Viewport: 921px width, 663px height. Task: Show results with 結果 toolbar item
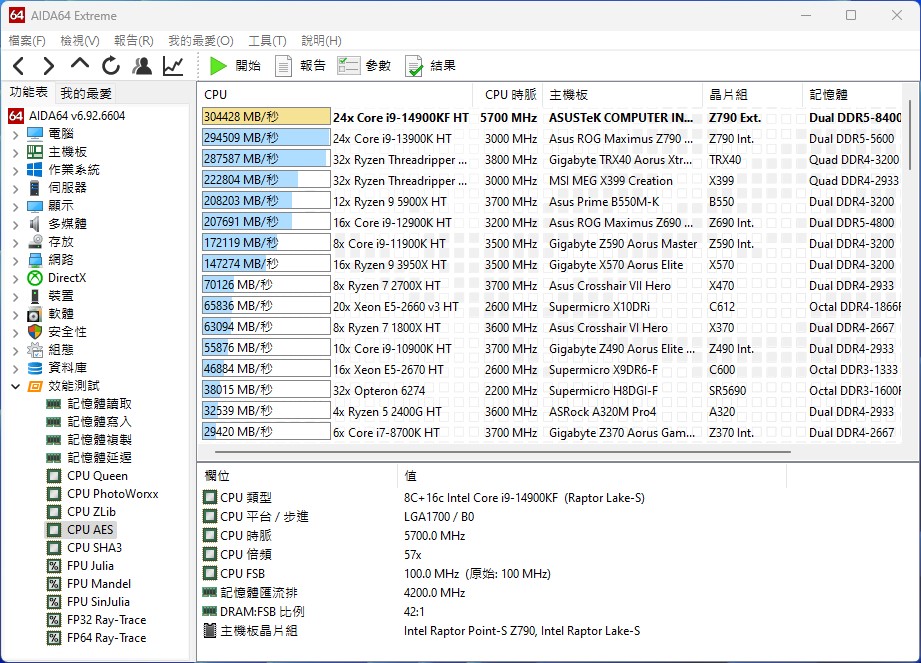point(430,66)
